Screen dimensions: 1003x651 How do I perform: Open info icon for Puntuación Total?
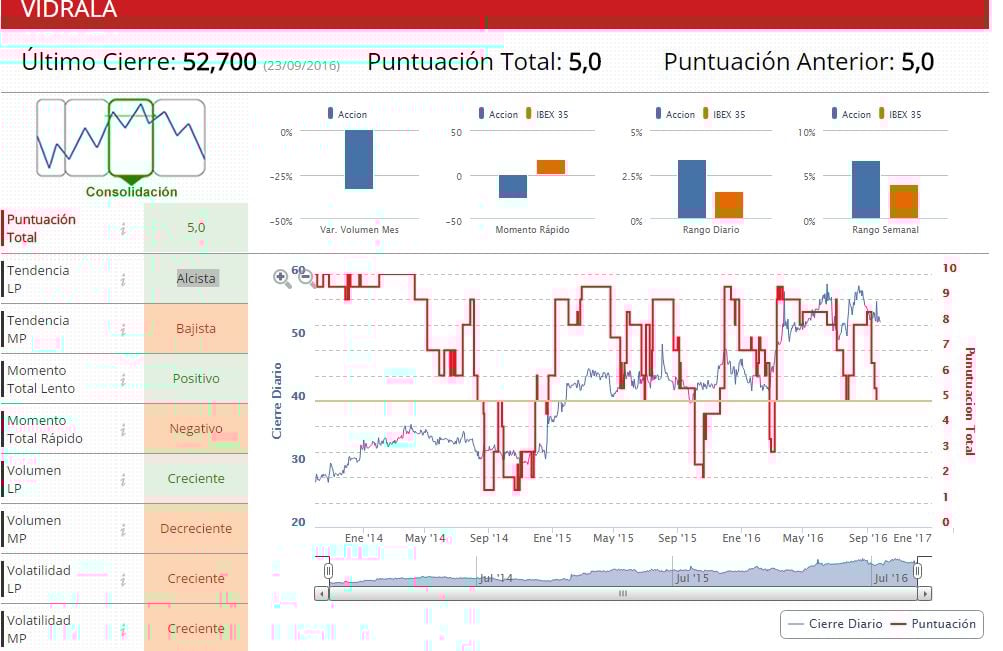tap(123, 228)
